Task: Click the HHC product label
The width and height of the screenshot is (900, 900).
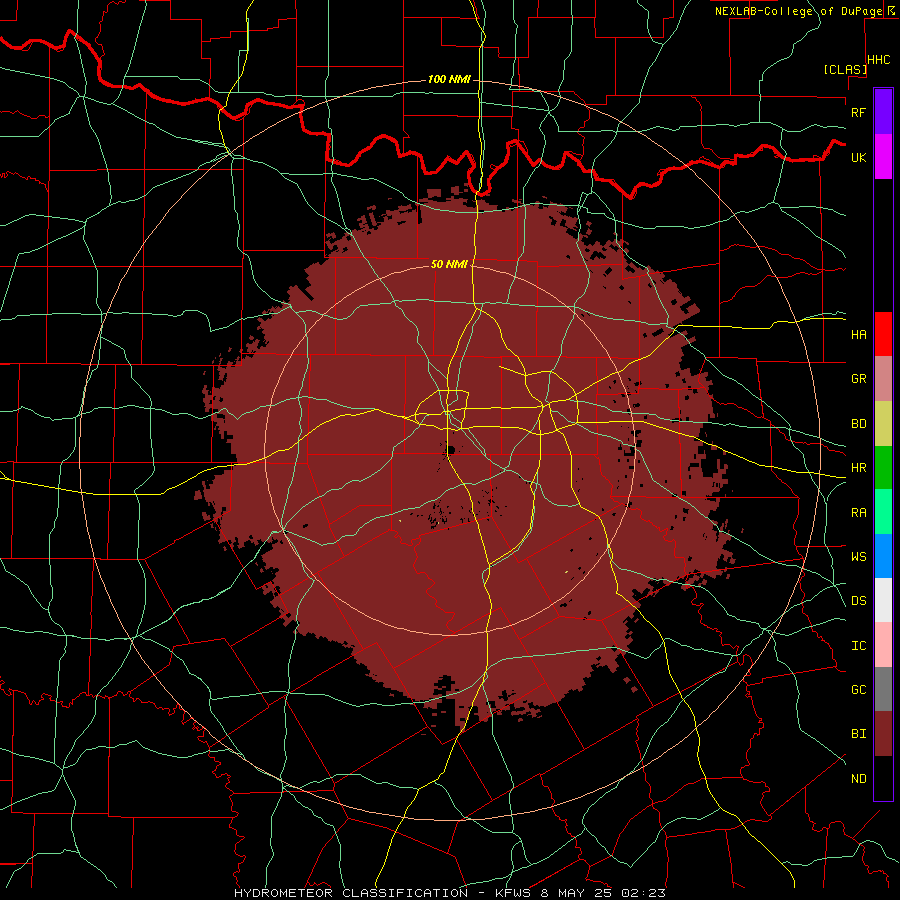Action: [878, 60]
